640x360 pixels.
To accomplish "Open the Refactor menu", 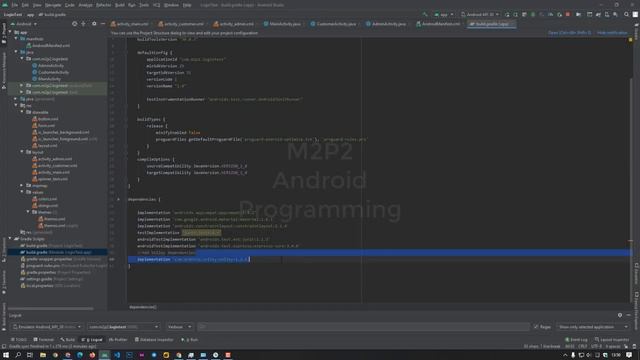I will pos(103,5).
